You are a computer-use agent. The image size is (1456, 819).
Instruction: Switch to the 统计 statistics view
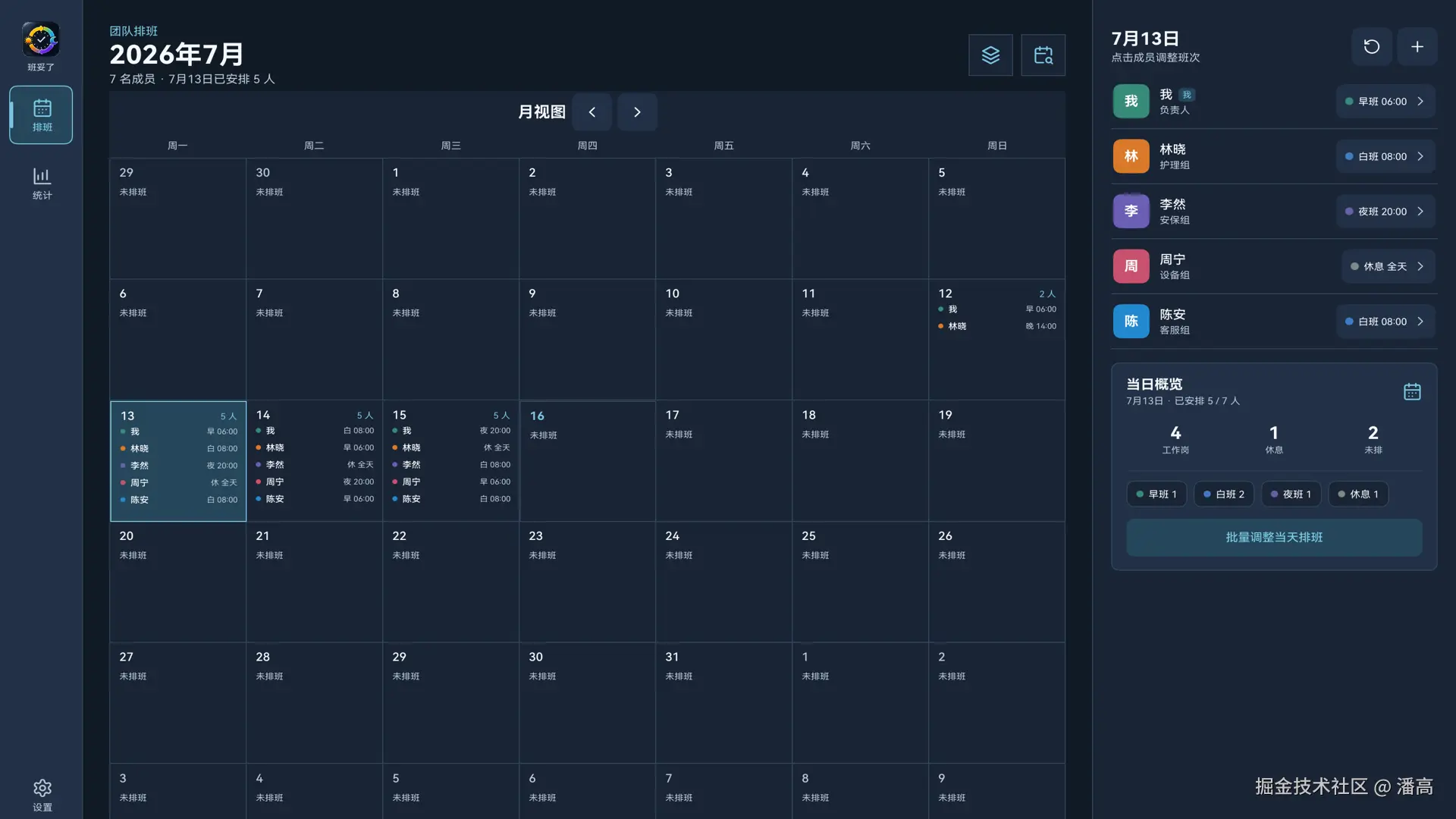(x=42, y=184)
